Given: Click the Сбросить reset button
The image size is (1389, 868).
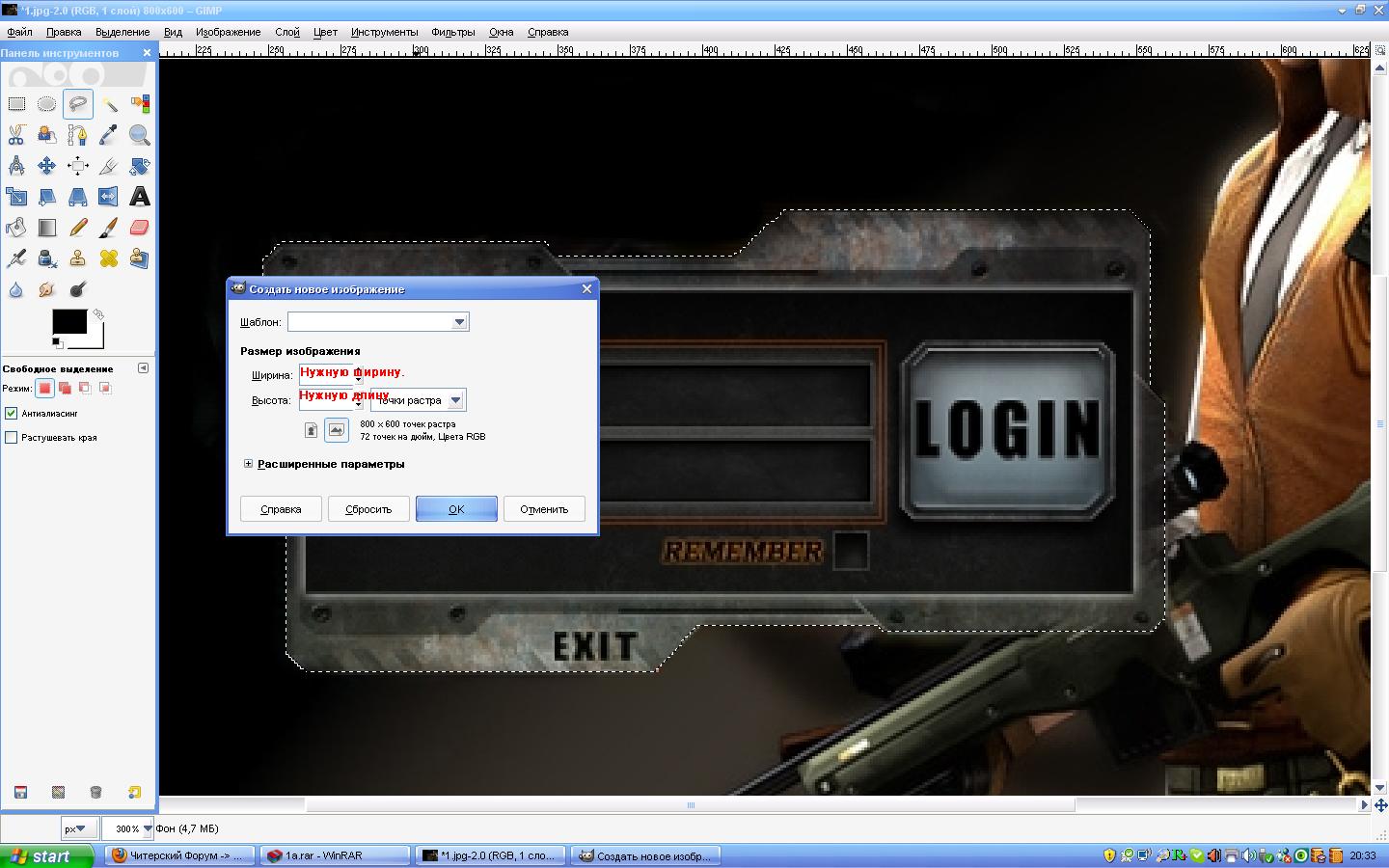Looking at the screenshot, I should click(368, 509).
